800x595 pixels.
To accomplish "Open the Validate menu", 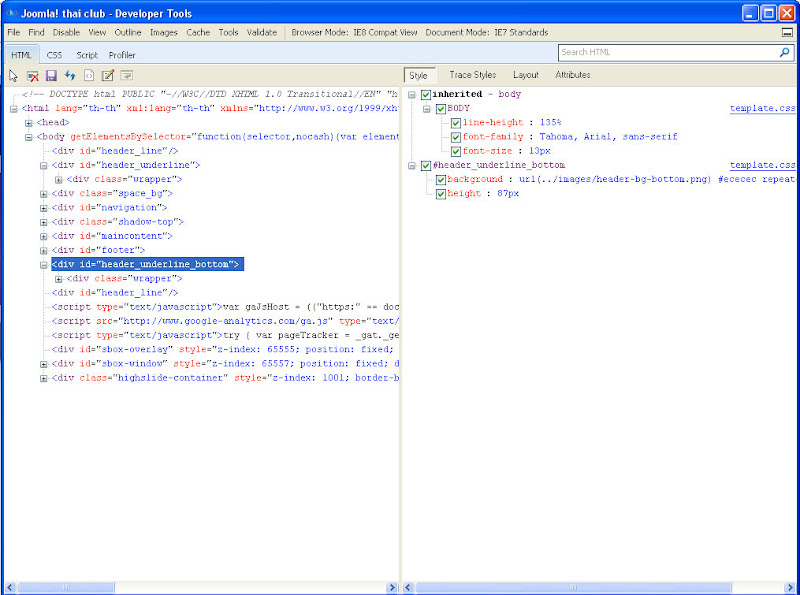I will coord(262,32).
